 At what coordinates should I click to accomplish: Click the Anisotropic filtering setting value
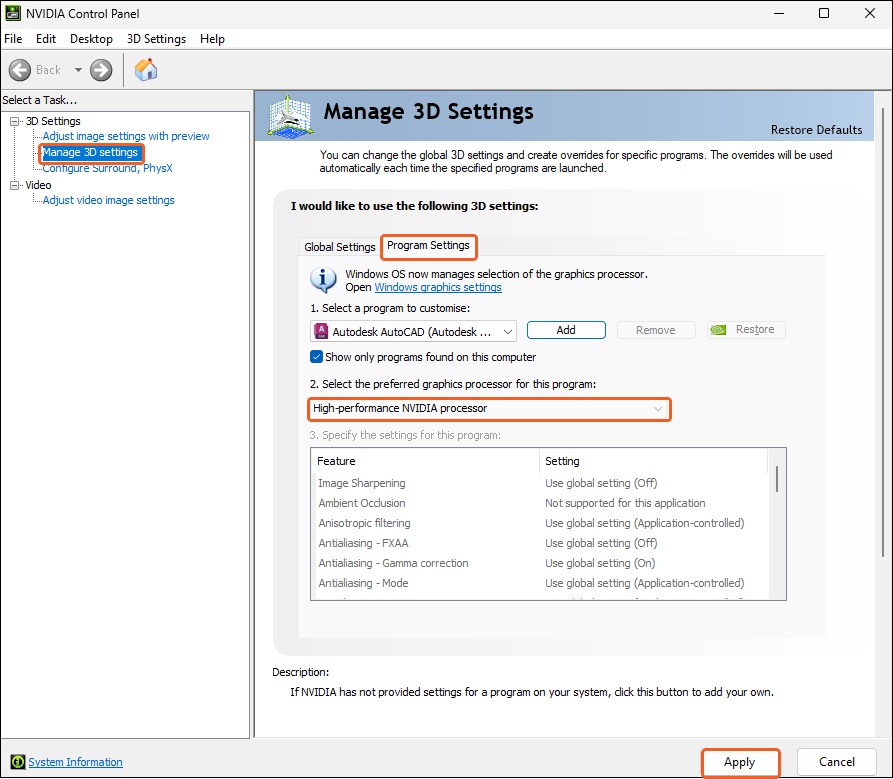click(645, 523)
